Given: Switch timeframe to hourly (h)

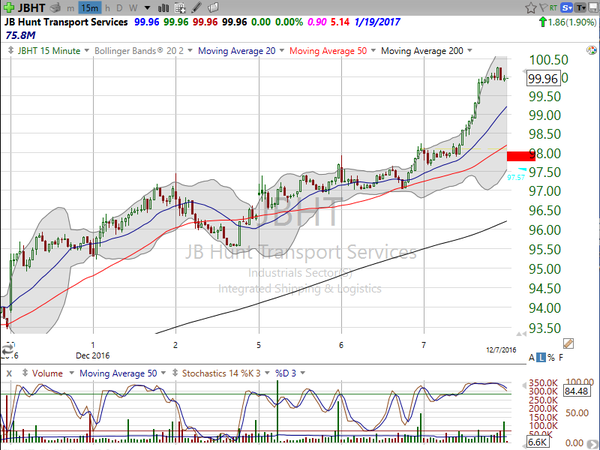Looking at the screenshot, I should pyautogui.click(x=108, y=8).
